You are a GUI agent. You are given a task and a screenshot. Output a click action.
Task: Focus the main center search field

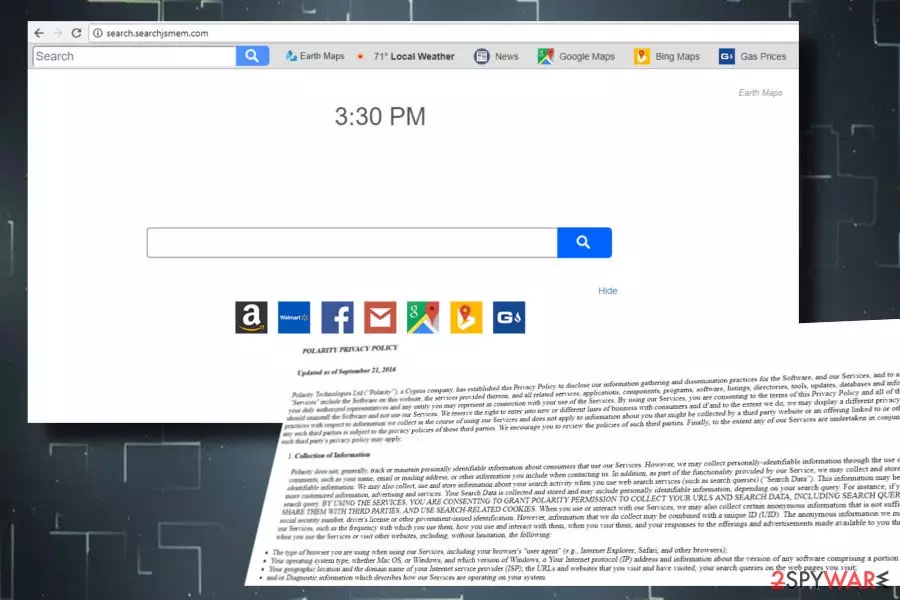[x=352, y=242]
